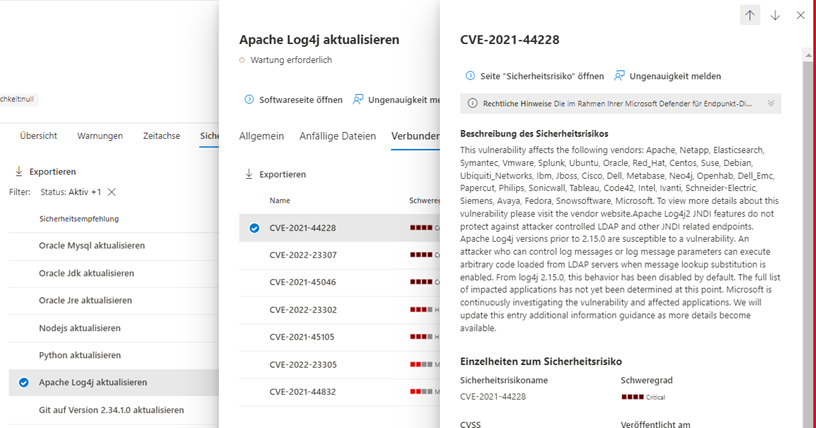Uncheck the 'Apache Log4j aktualisieren' row checkmark
The width and height of the screenshot is (816, 428).
(23, 383)
